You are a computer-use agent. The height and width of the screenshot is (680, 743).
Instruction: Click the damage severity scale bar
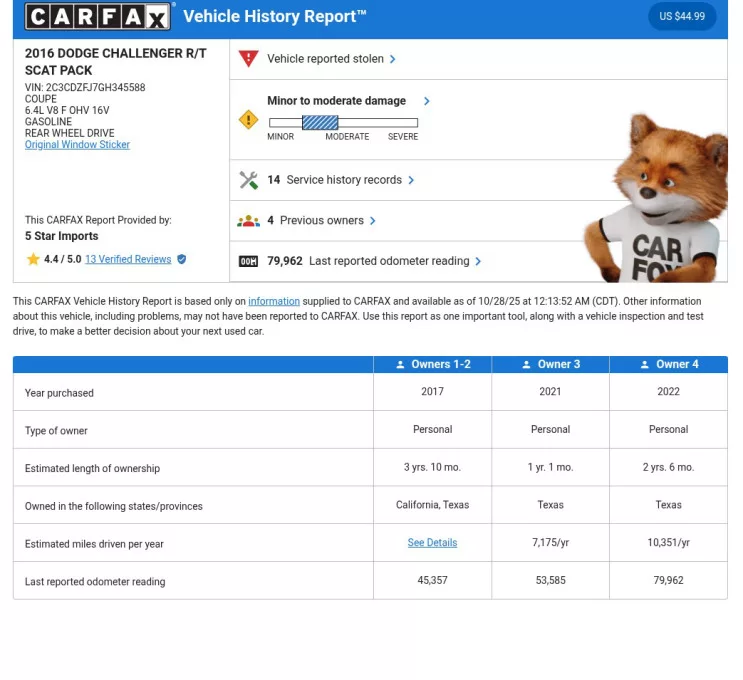click(x=343, y=122)
